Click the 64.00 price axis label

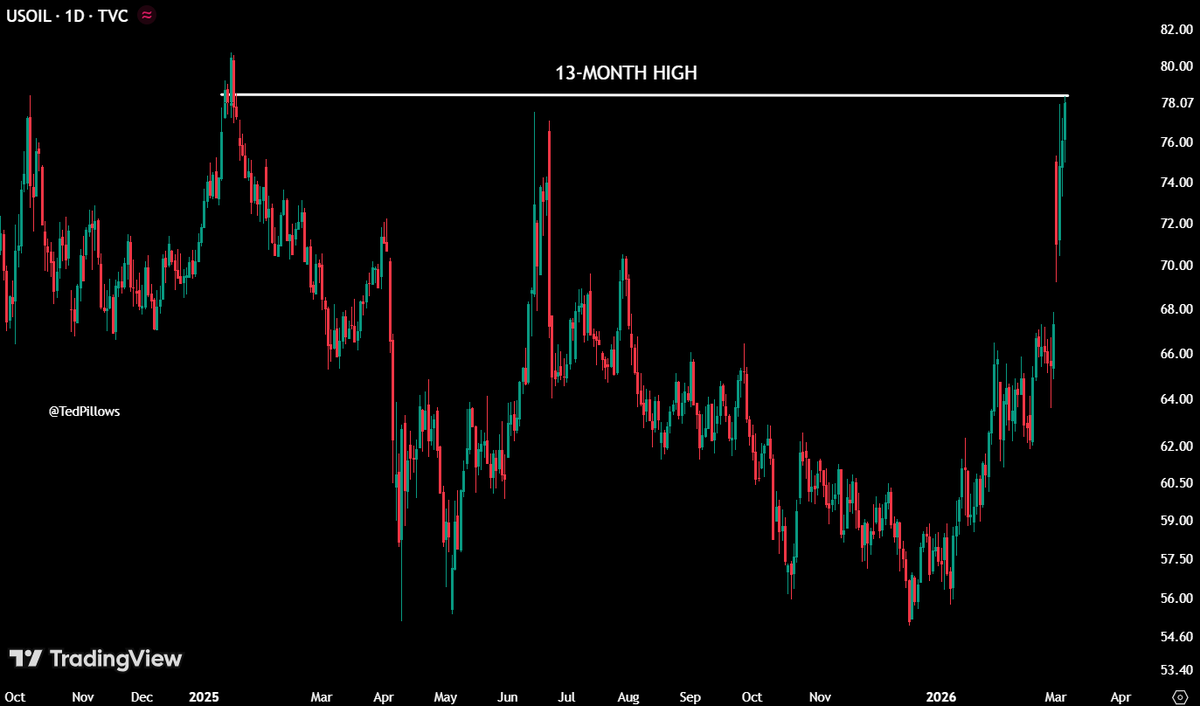coord(1176,400)
